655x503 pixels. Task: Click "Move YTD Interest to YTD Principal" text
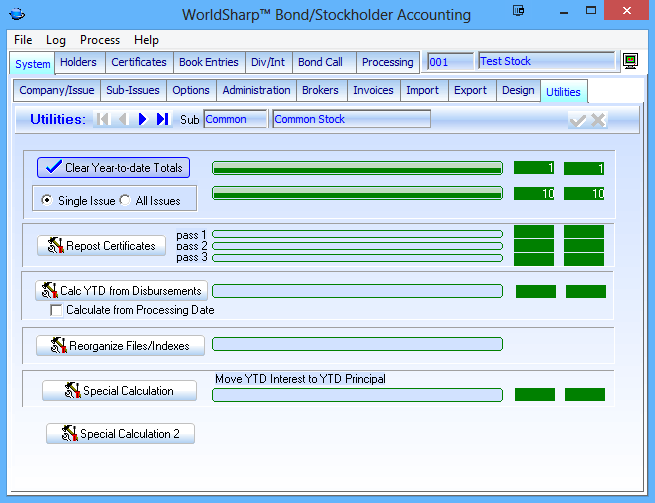coord(300,379)
